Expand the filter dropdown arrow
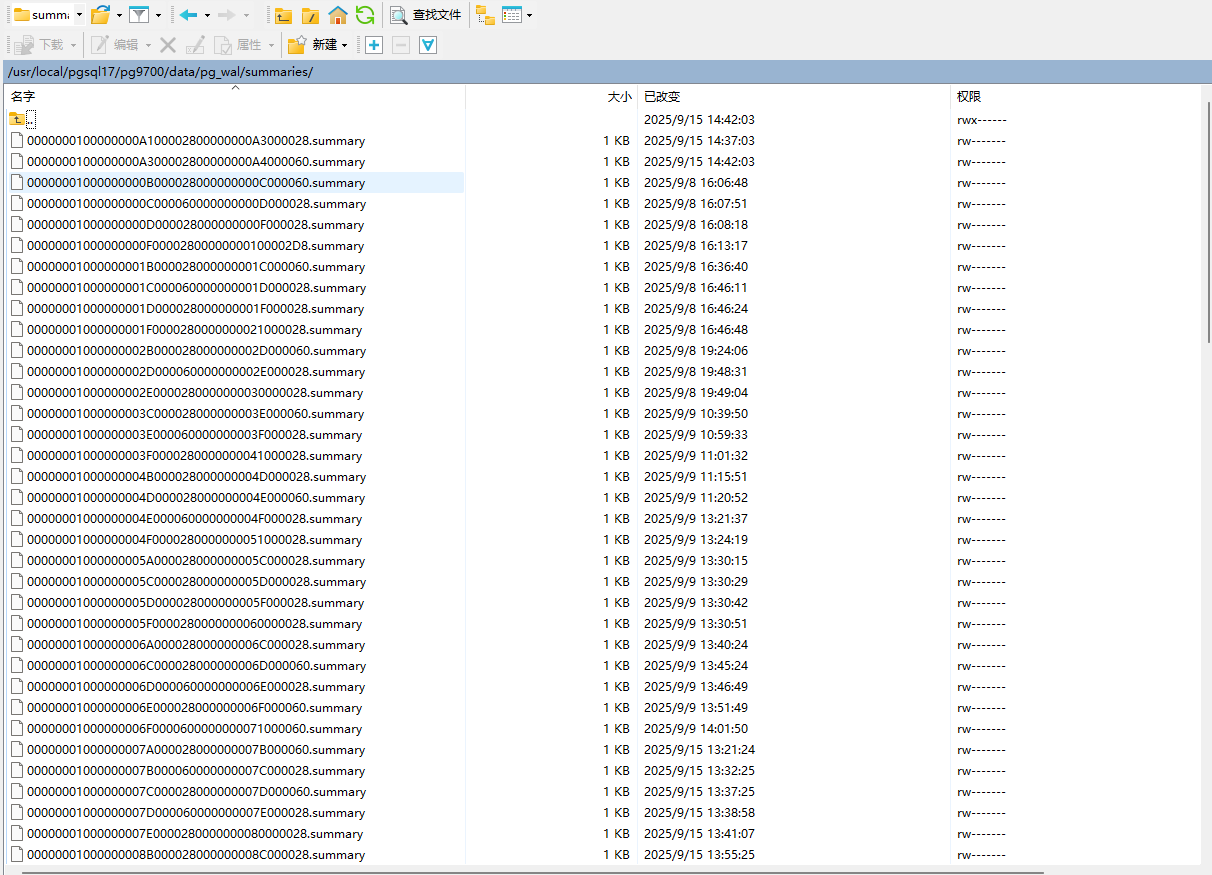The width and height of the screenshot is (1212, 875). [157, 15]
